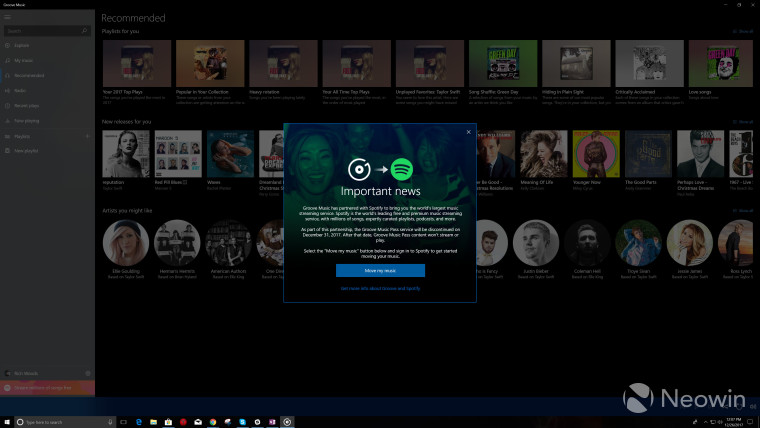Show all Playlists for you

[743, 32]
